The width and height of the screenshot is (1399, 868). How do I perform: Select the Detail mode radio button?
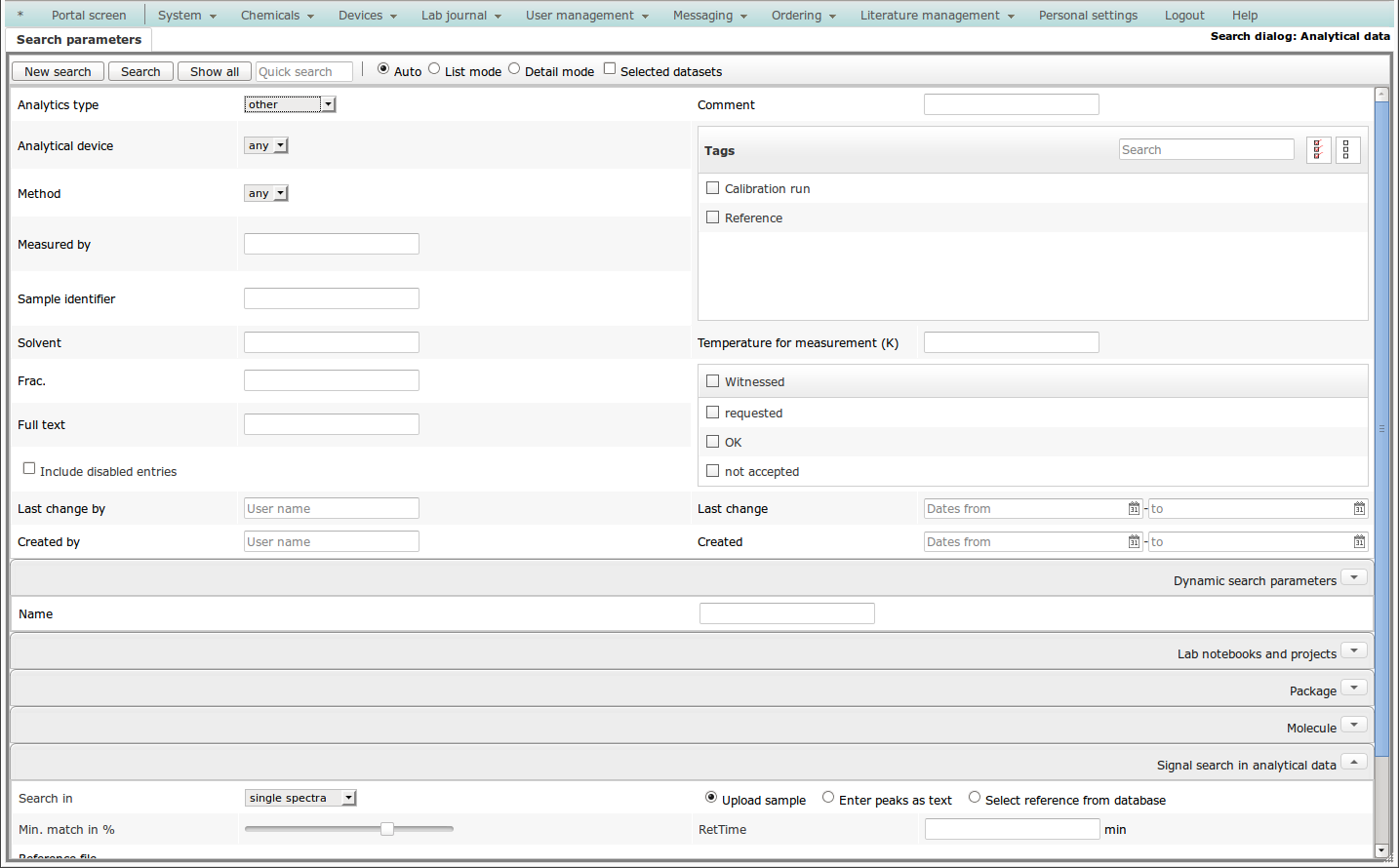[x=514, y=69]
